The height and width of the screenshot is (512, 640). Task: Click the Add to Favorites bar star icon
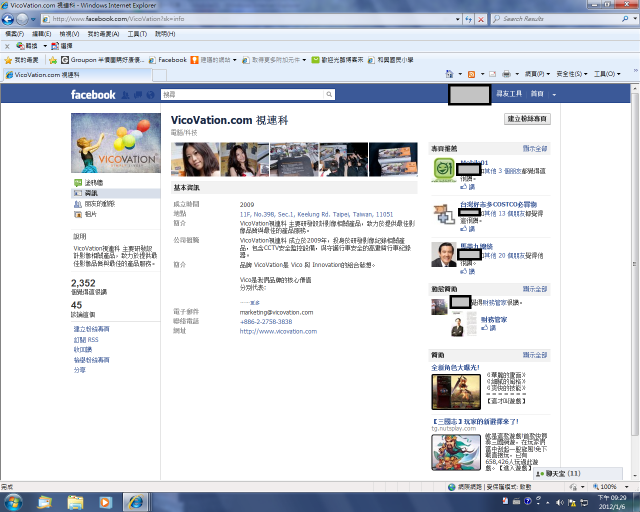[x=53, y=60]
